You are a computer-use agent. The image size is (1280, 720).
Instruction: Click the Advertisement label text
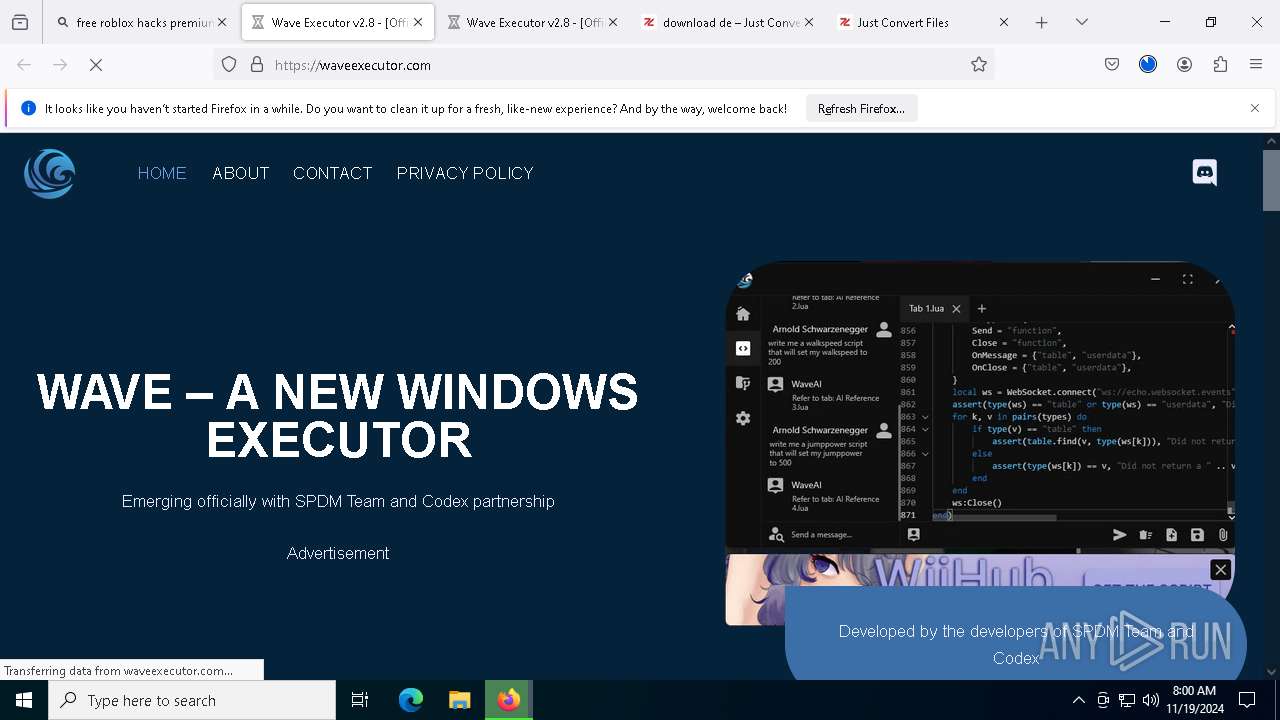click(x=338, y=553)
